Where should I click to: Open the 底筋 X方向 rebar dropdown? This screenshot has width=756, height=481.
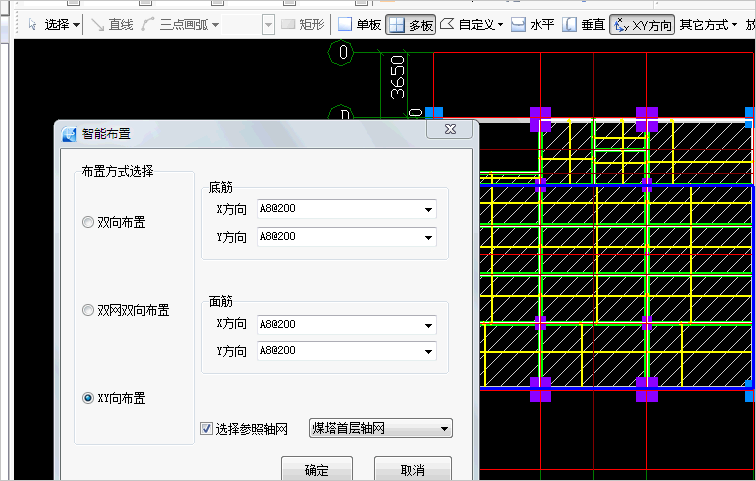(x=428, y=210)
